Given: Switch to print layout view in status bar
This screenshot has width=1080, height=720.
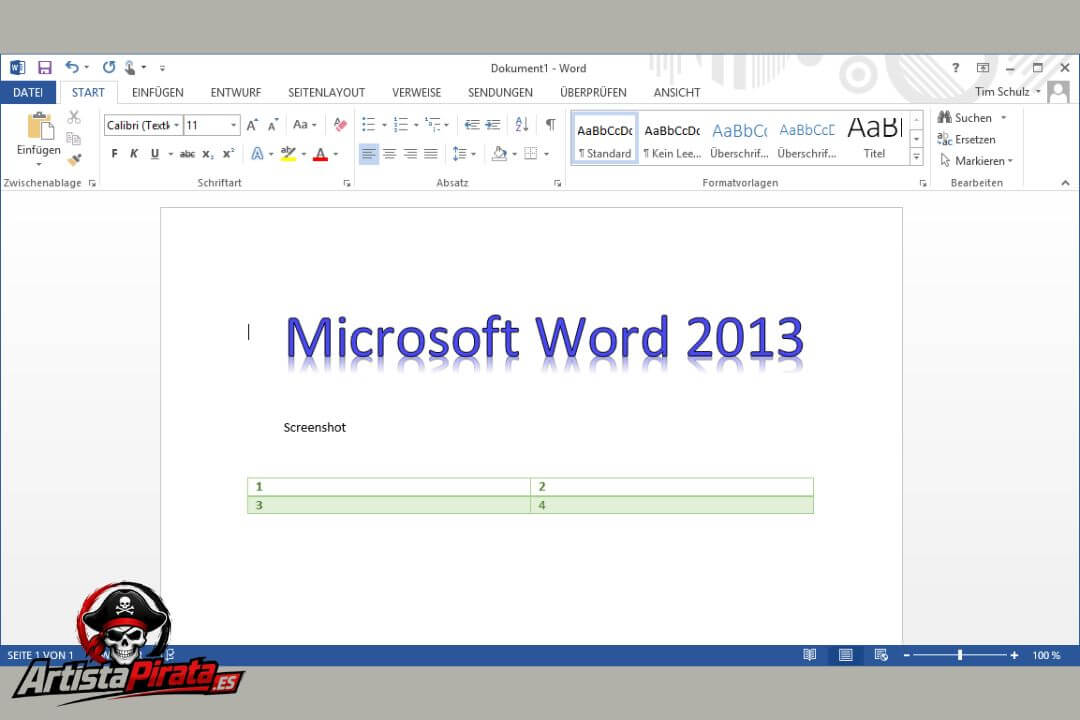Looking at the screenshot, I should click(846, 655).
